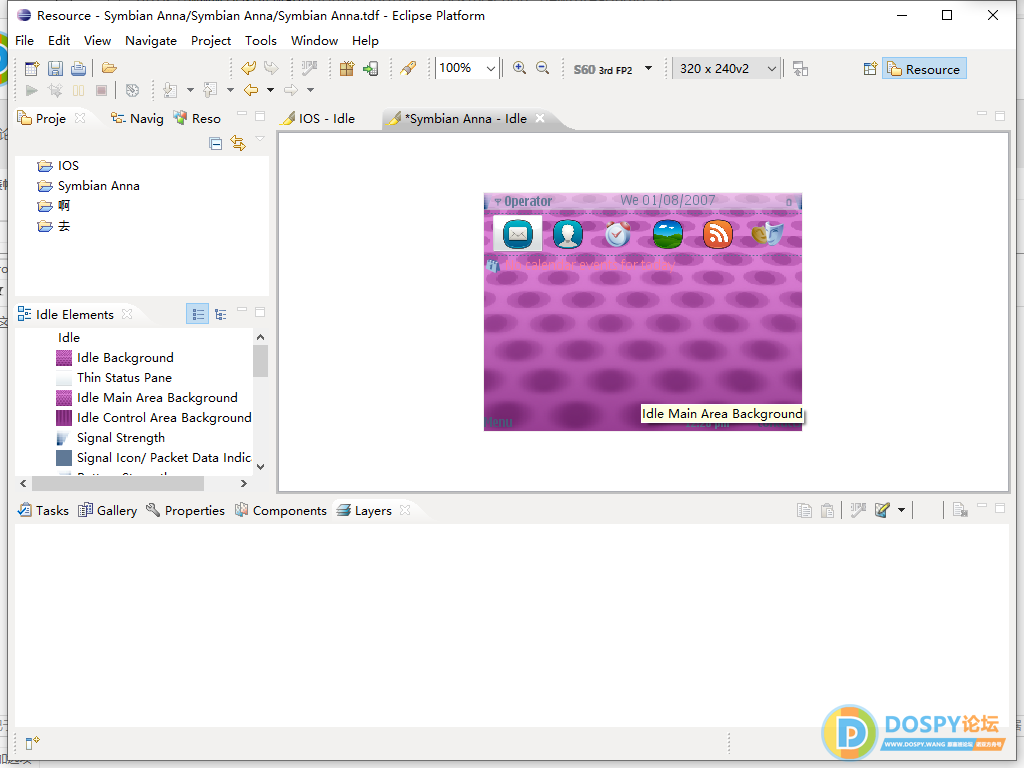
Task: Click the messaging envelope icon in the preview
Action: pyautogui.click(x=517, y=233)
